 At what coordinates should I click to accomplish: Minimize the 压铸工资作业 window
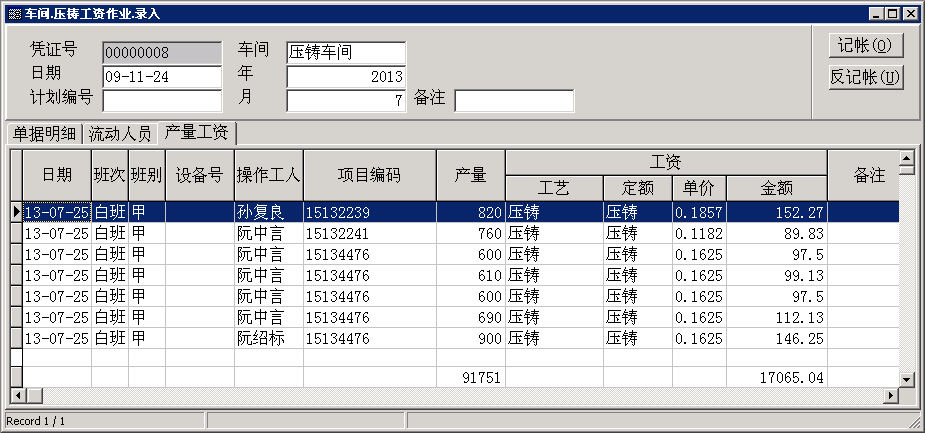877,13
